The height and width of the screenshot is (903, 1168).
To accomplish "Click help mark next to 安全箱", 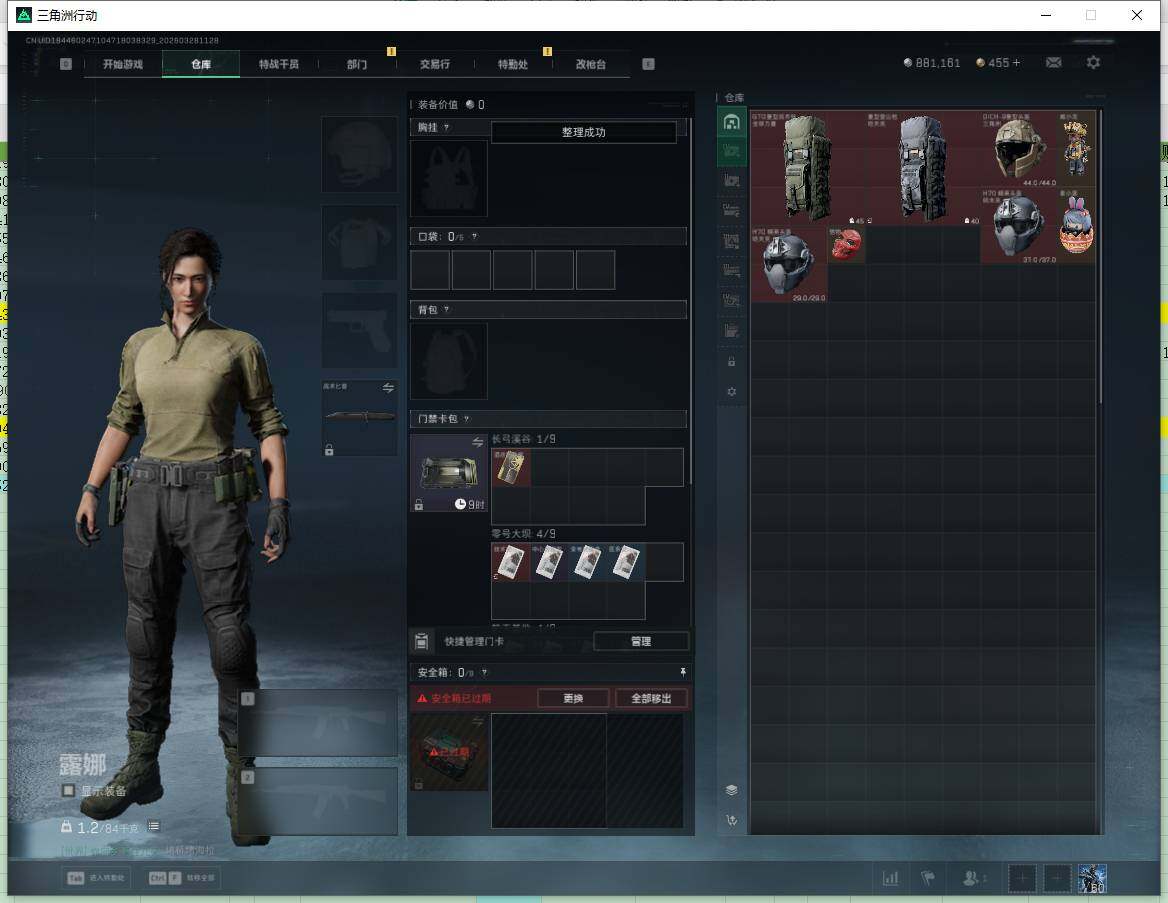I will coord(484,672).
